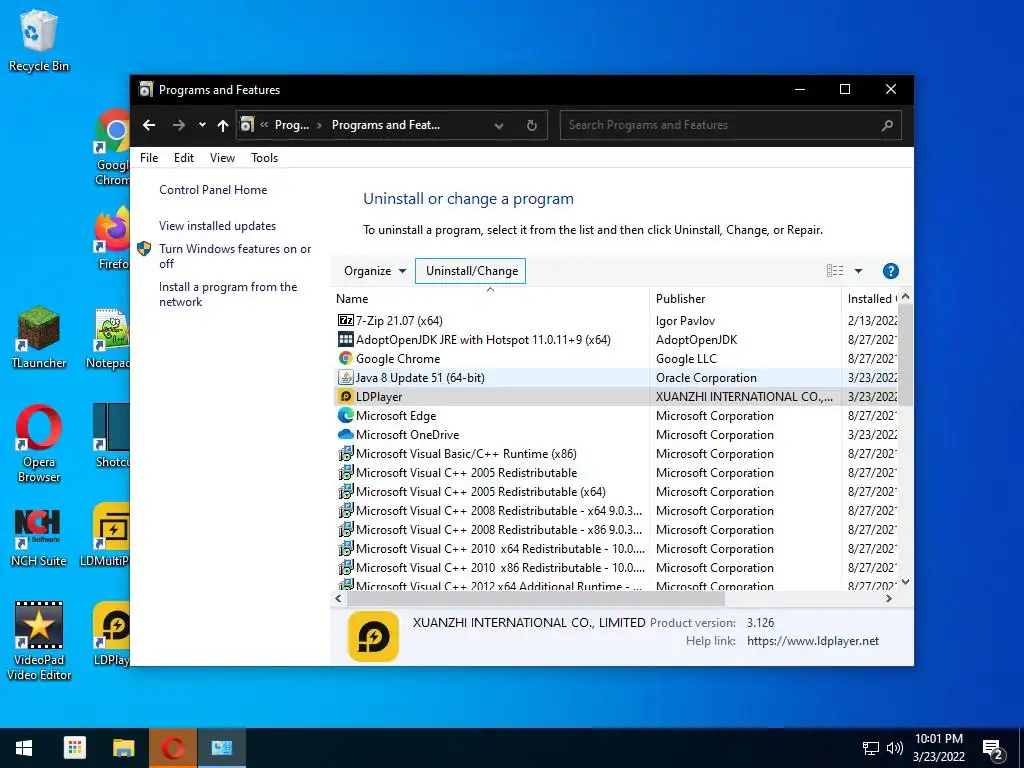
Task: Click Install a program from the network
Action: click(x=228, y=294)
